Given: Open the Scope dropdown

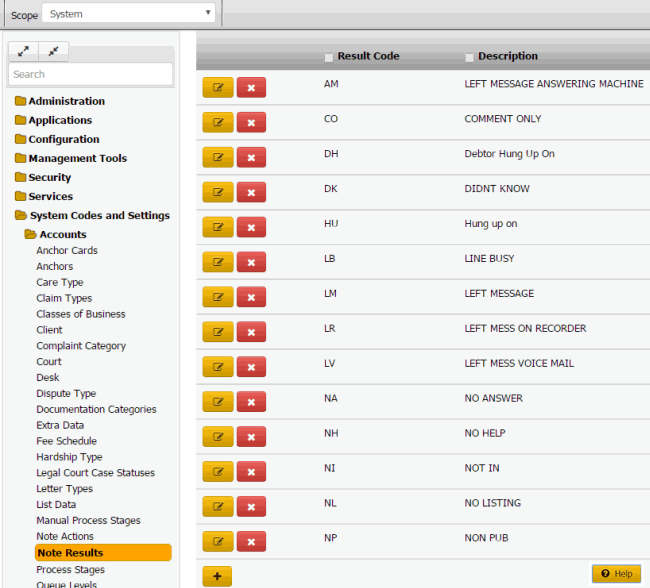Looking at the screenshot, I should [x=129, y=14].
